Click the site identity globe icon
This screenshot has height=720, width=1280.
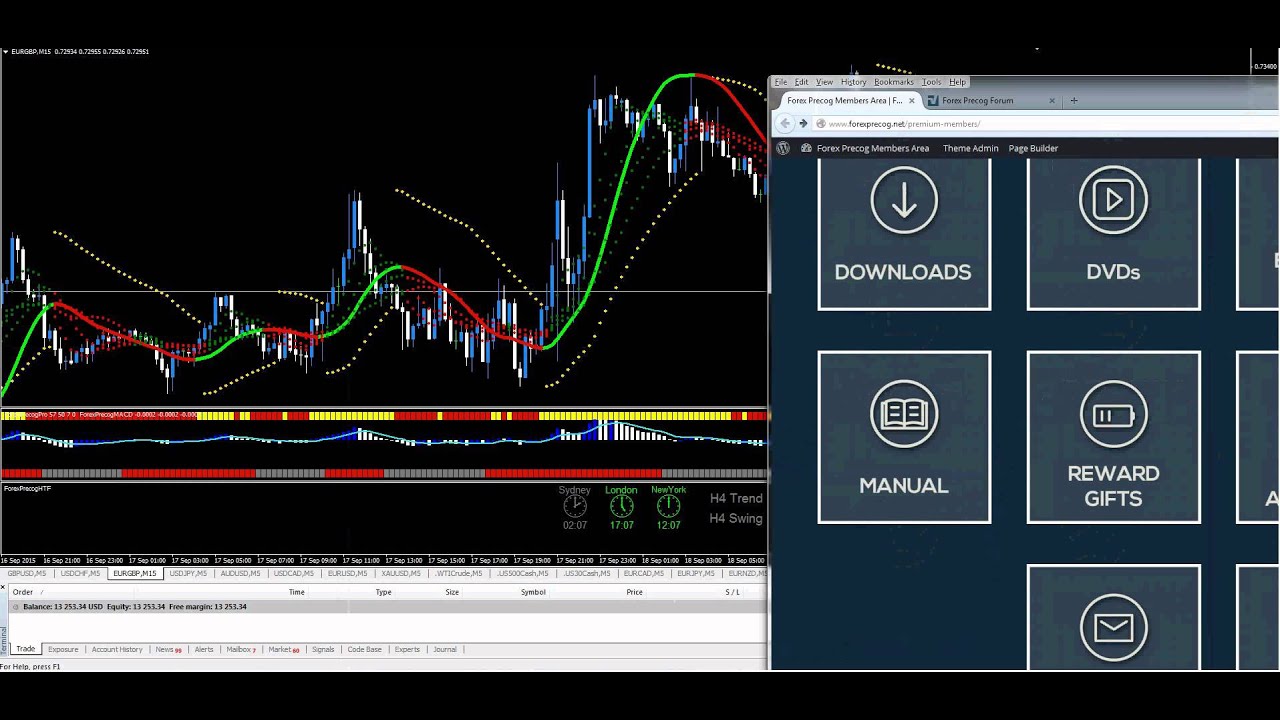(x=821, y=124)
